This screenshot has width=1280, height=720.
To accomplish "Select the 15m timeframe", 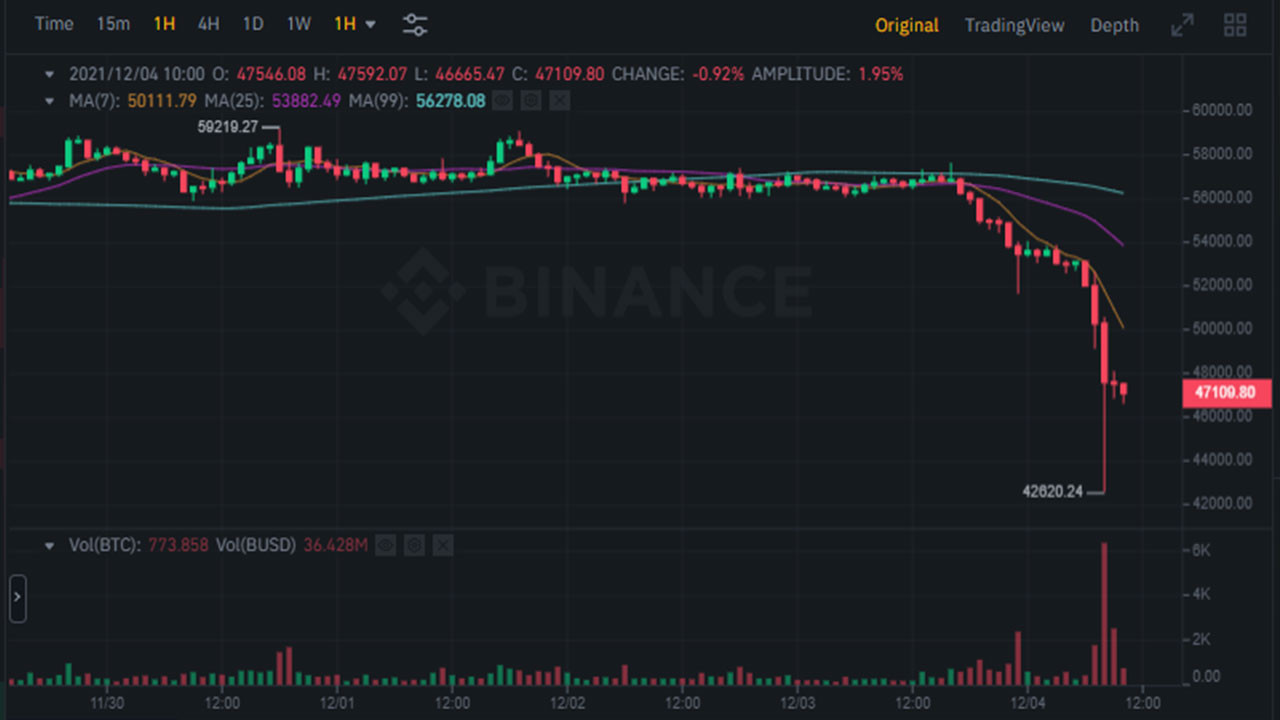I will [113, 24].
